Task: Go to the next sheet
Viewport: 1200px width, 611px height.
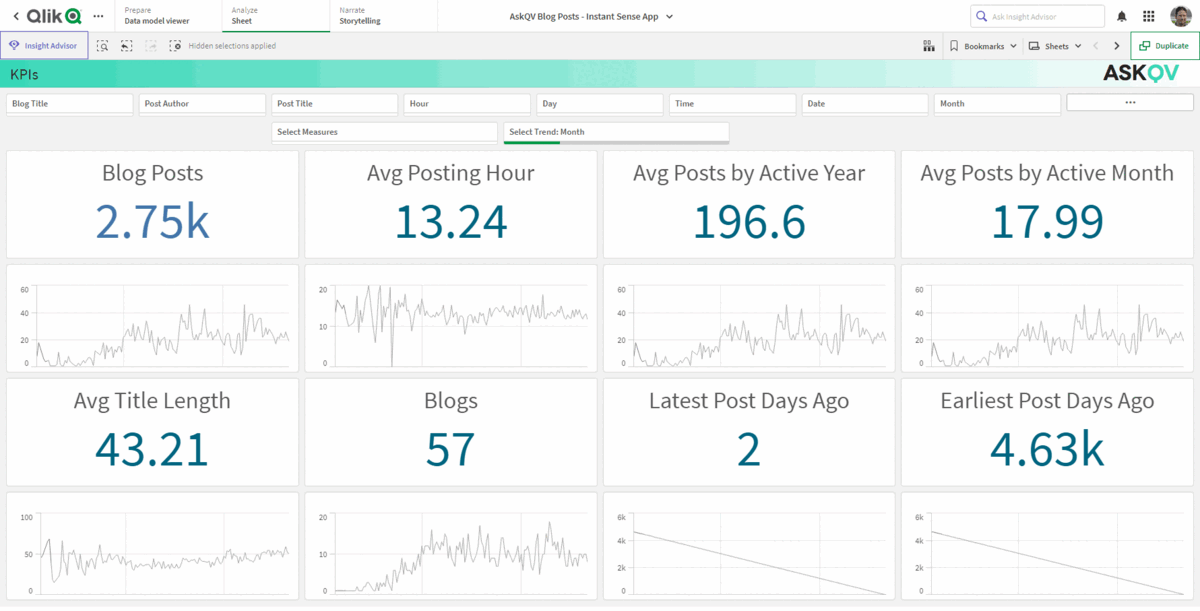Action: tap(1117, 46)
